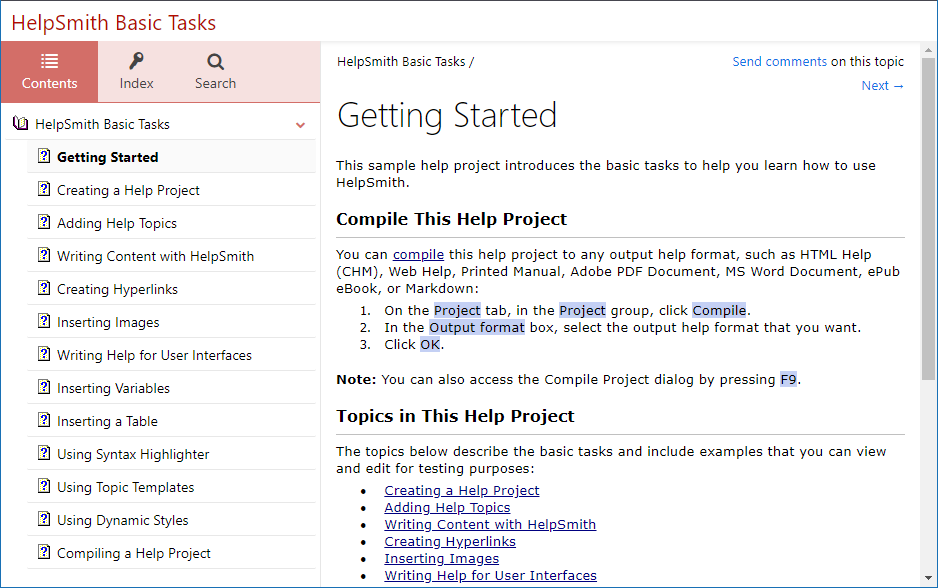Select Creating a Help Project tree item
Screen dimensions: 938x588
(171, 190)
